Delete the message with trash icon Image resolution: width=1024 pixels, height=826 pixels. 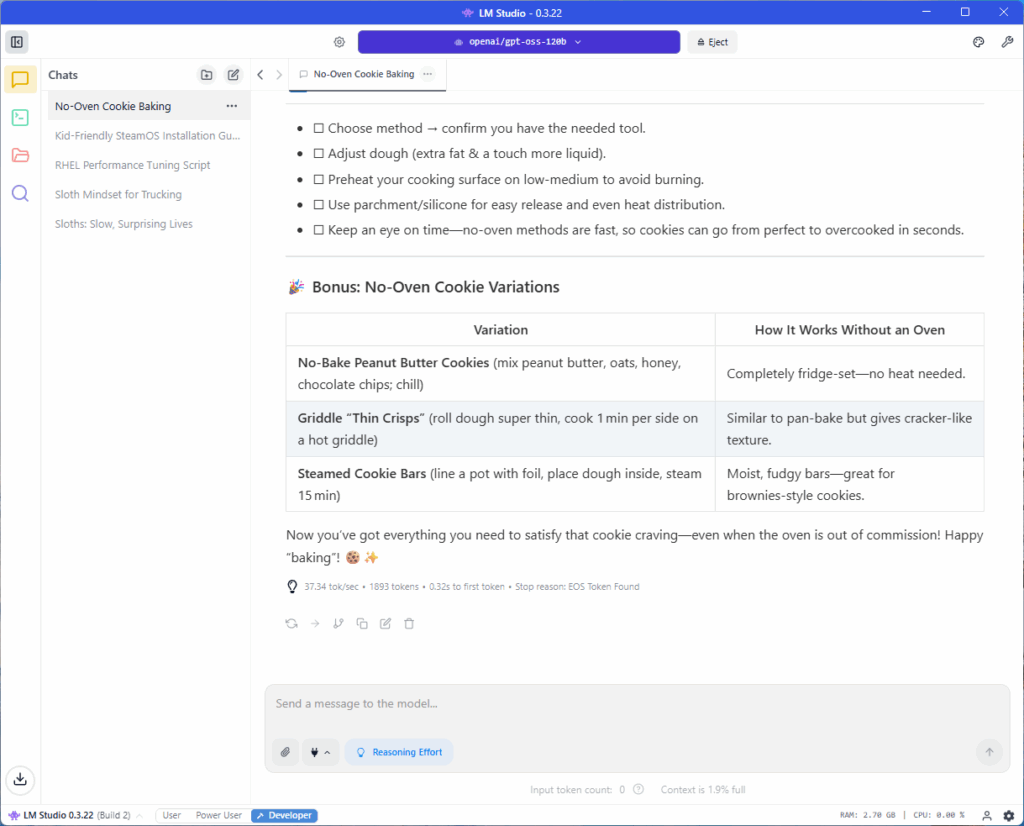point(409,623)
